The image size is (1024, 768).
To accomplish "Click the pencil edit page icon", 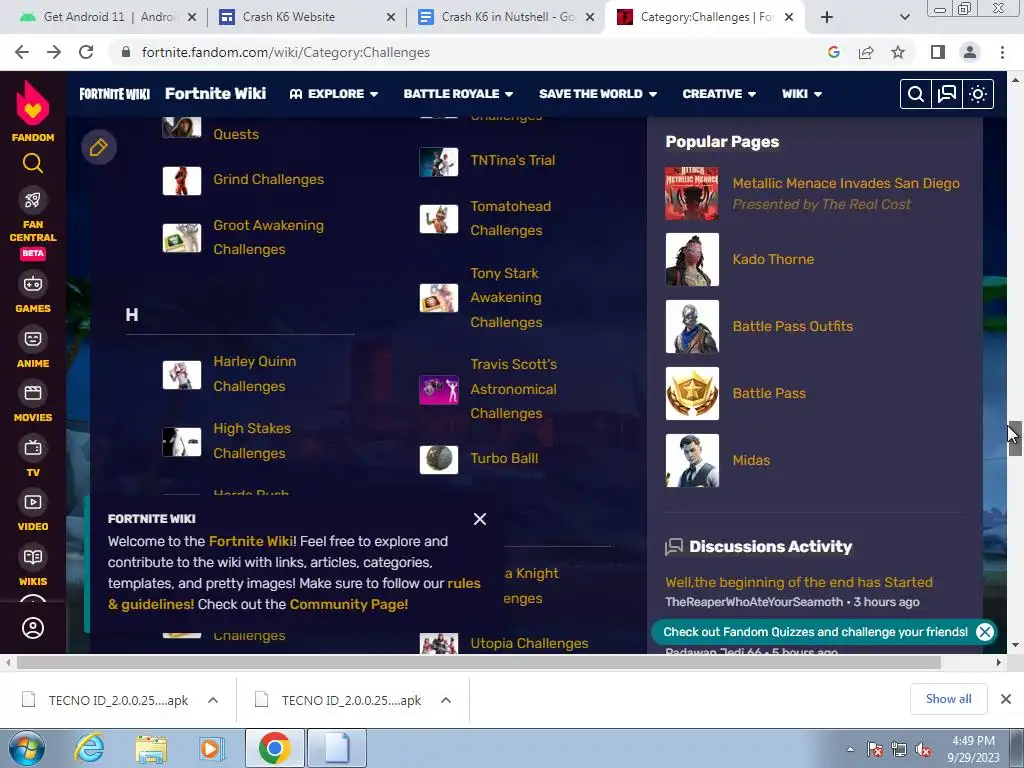I will [99, 147].
